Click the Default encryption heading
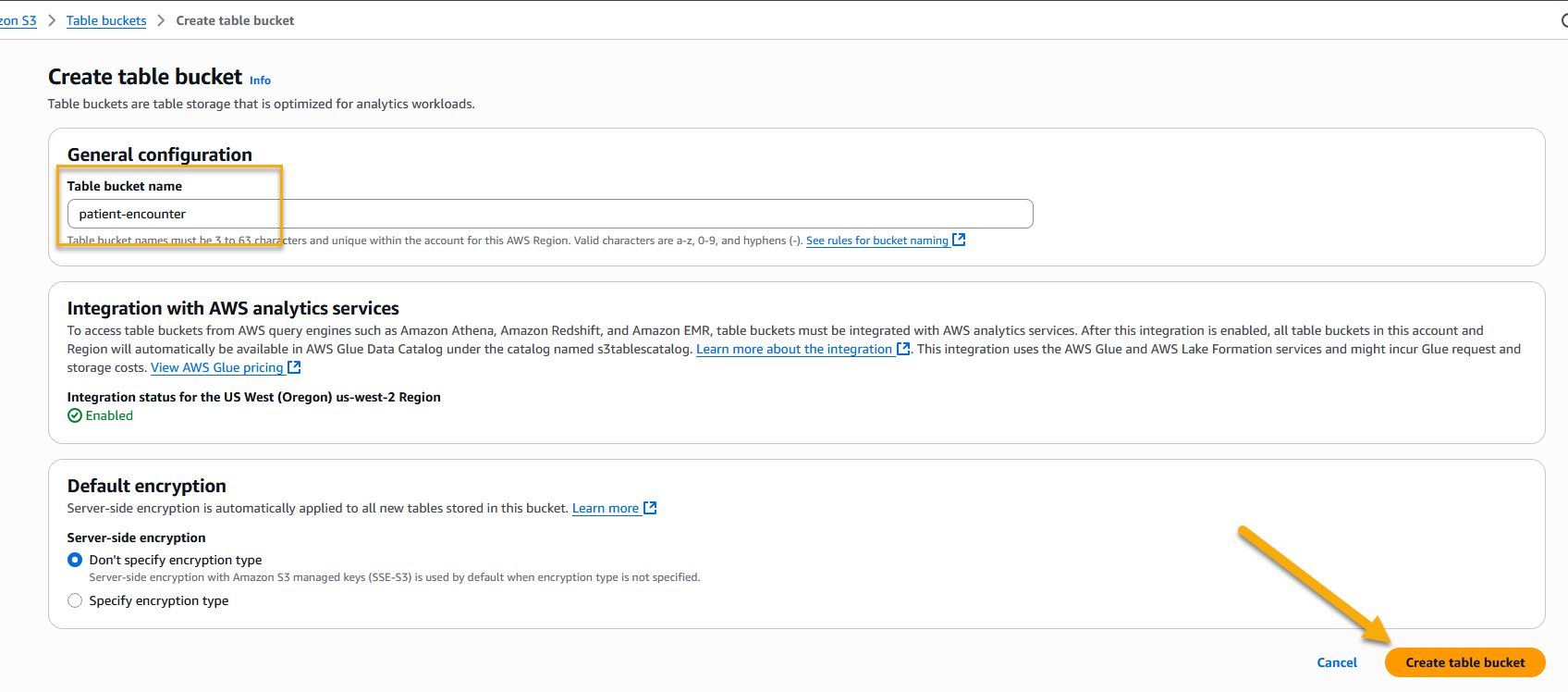1568x692 pixels. pyautogui.click(x=147, y=486)
